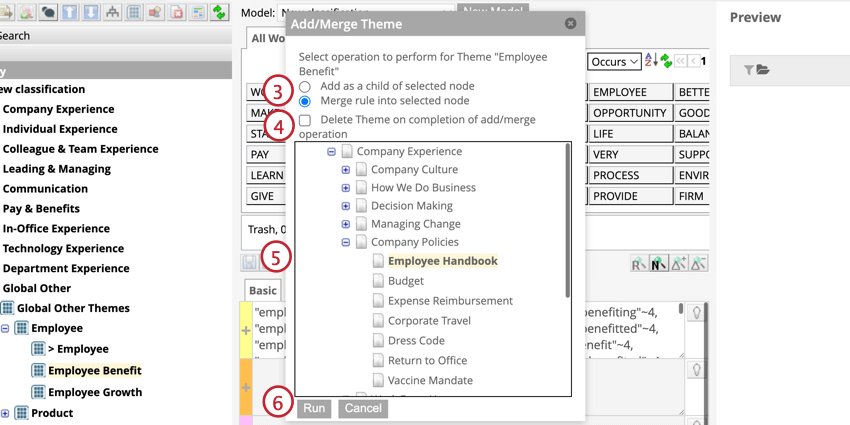Close the Add/Merge Theme dialog
The width and height of the screenshot is (850, 425).
pos(570,23)
